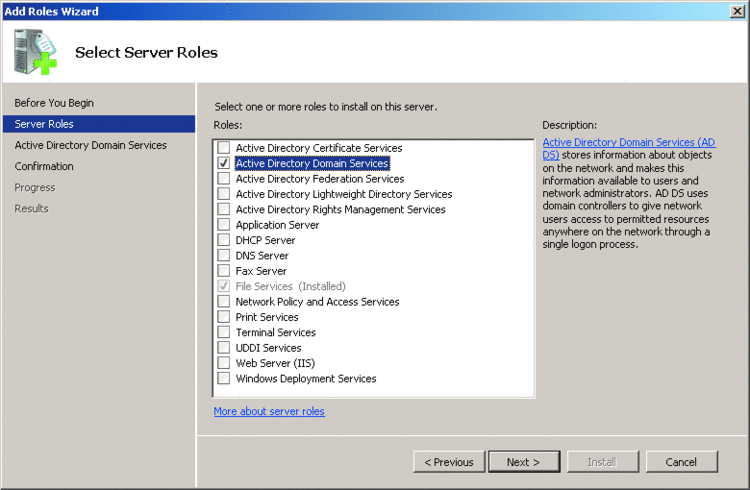Click the Next button
Screen dimensions: 750x490
[524, 462]
